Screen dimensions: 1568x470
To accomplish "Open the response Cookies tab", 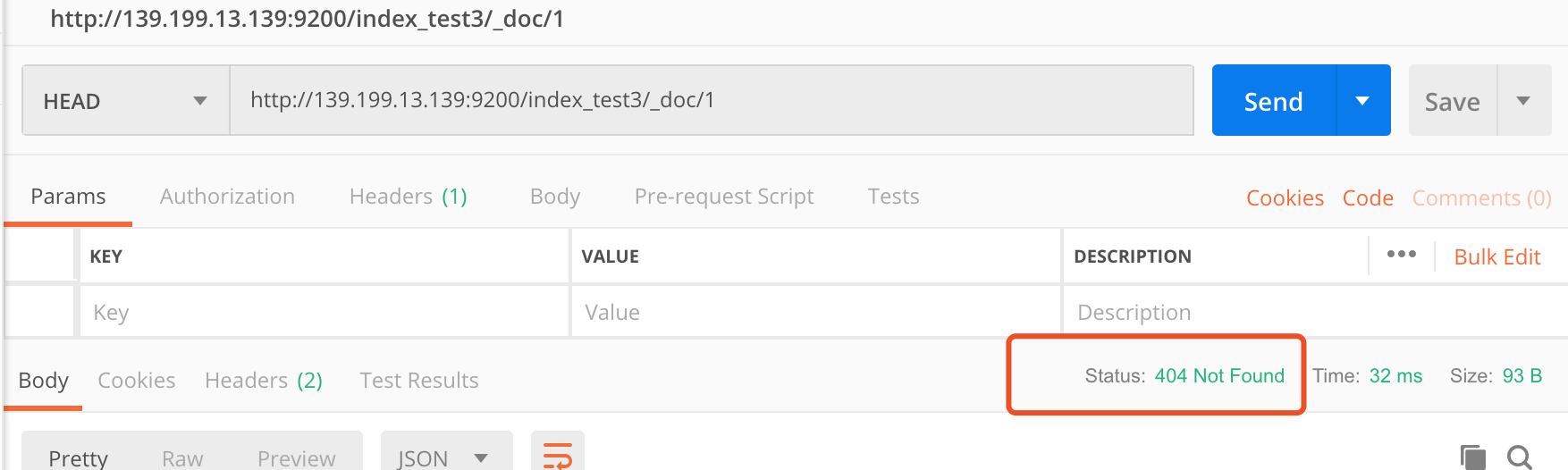I will tap(136, 381).
